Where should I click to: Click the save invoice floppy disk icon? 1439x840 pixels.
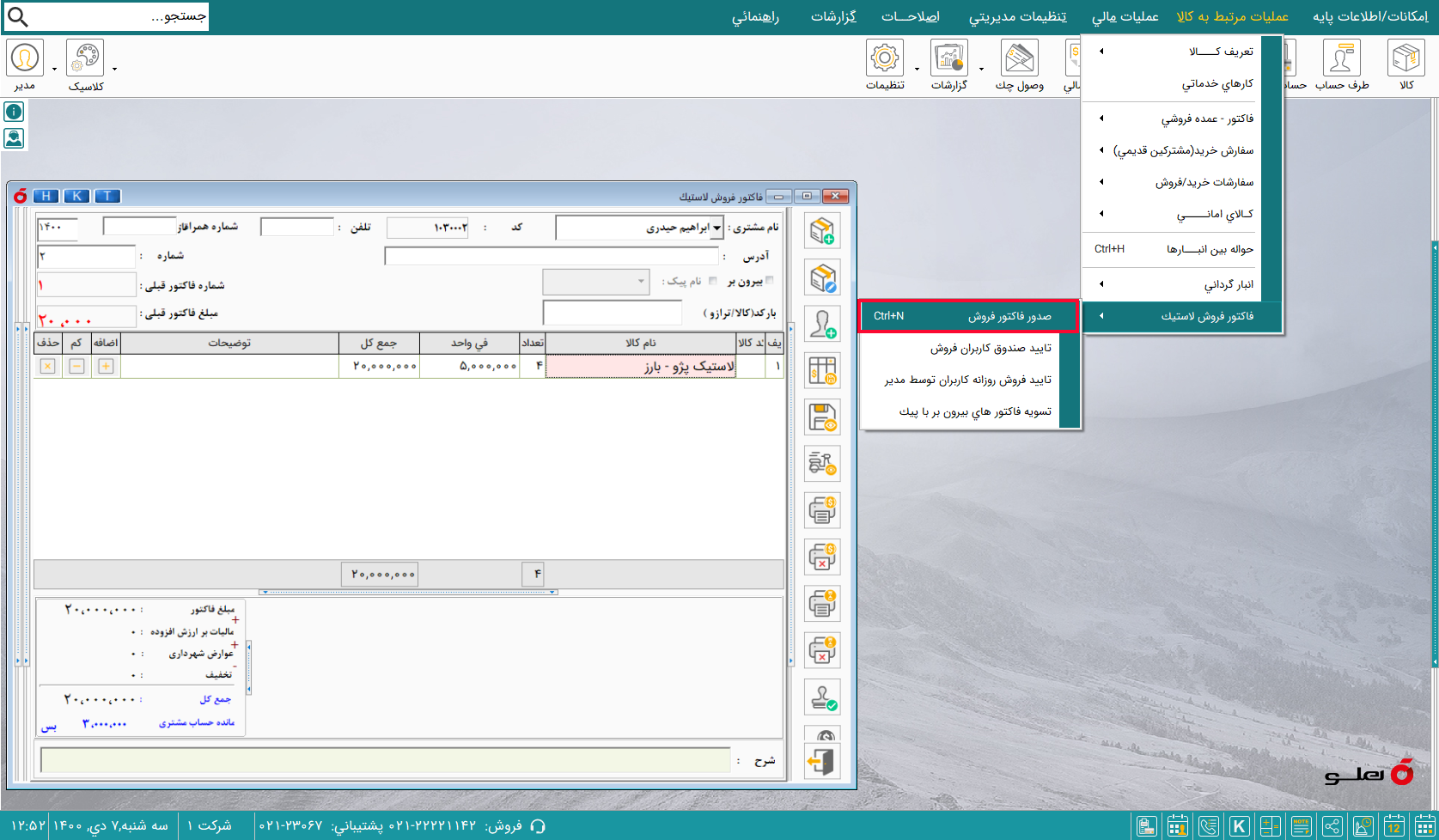[822, 417]
